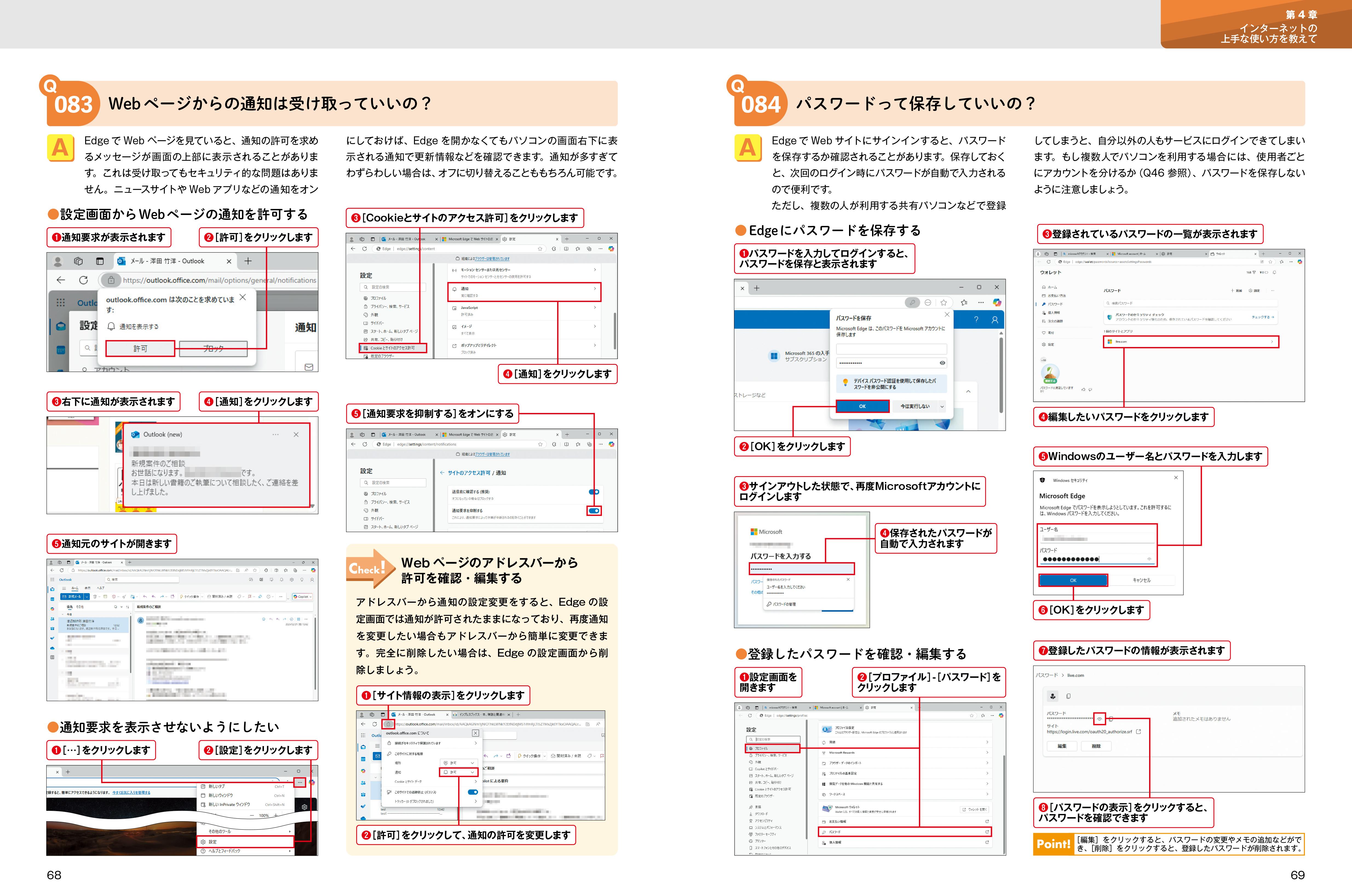Click the thumbs-up icon in the Wallet sidebar
This screenshot has height=896, width=1352.
pyautogui.click(x=1083, y=389)
